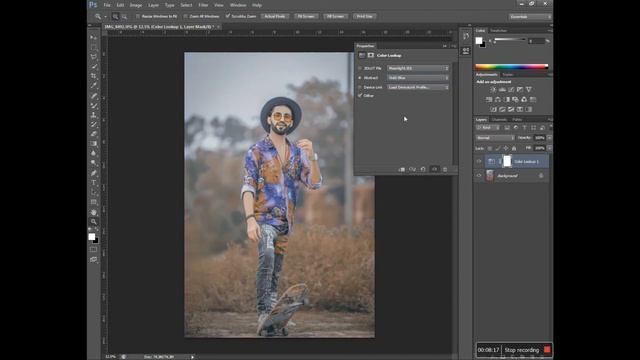Open the layer blend mode dropdown

(x=495, y=138)
